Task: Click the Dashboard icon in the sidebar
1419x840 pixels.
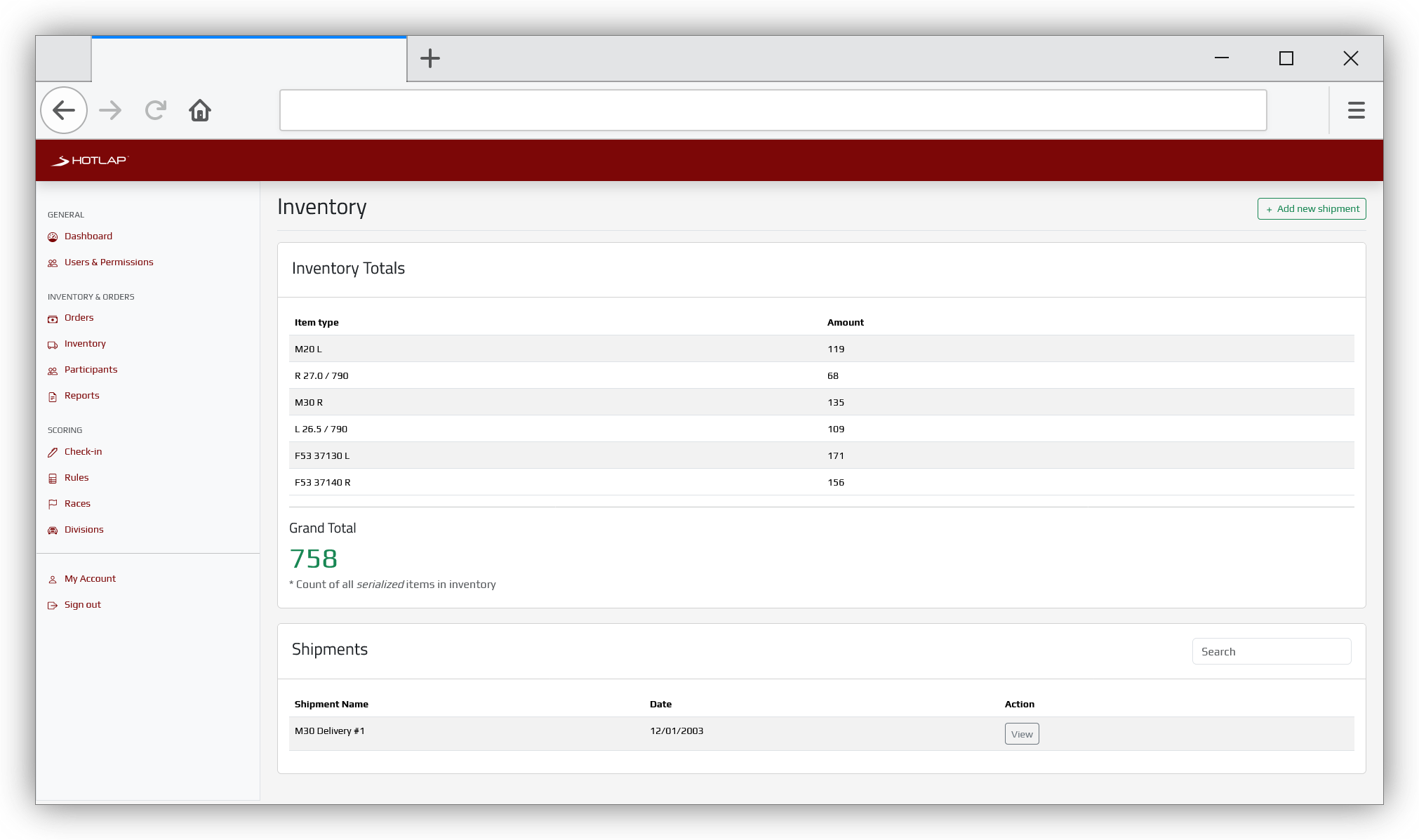Action: [x=53, y=236]
